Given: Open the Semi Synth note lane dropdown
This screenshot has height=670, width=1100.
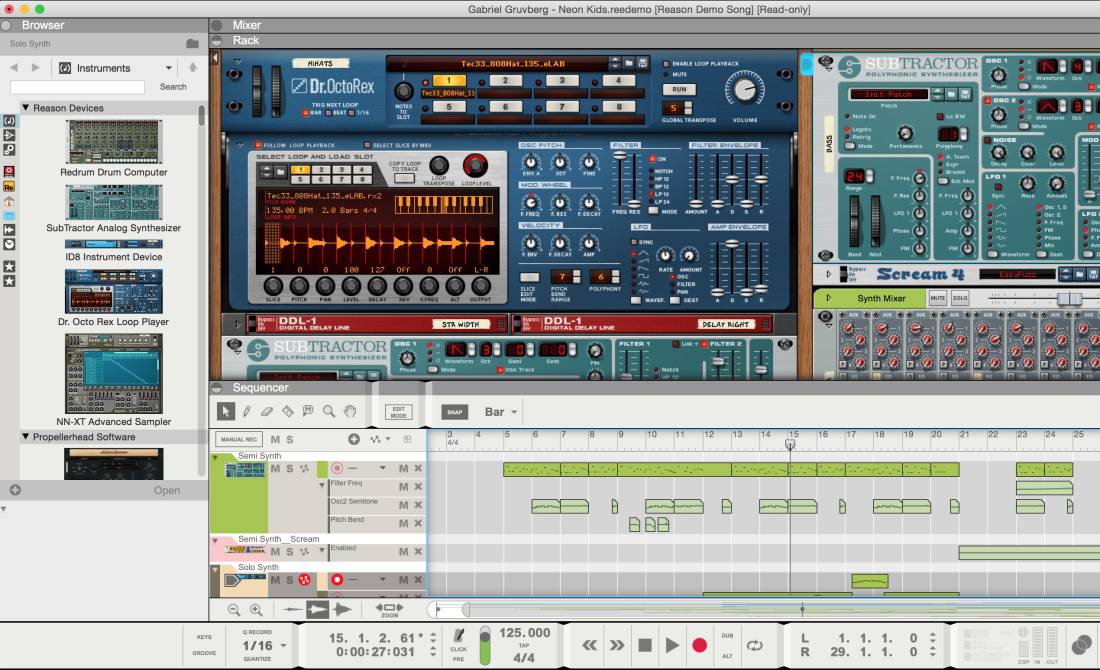Looking at the screenshot, I should 382,468.
